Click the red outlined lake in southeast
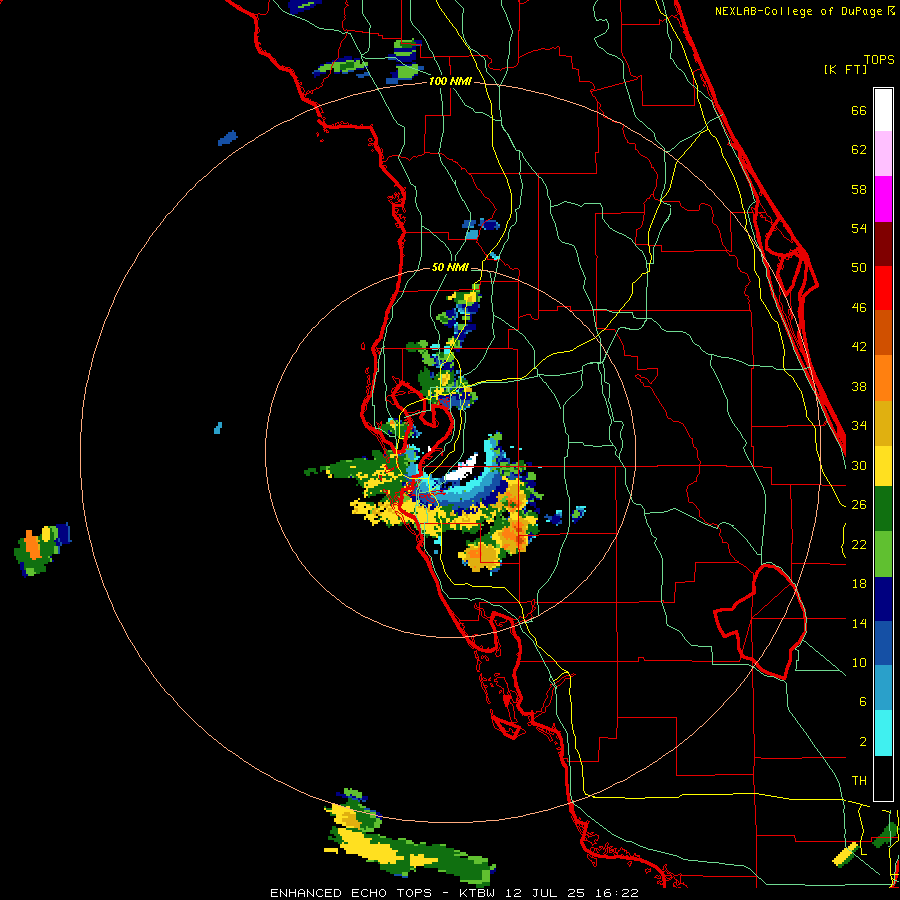This screenshot has width=900, height=900. coord(761,622)
